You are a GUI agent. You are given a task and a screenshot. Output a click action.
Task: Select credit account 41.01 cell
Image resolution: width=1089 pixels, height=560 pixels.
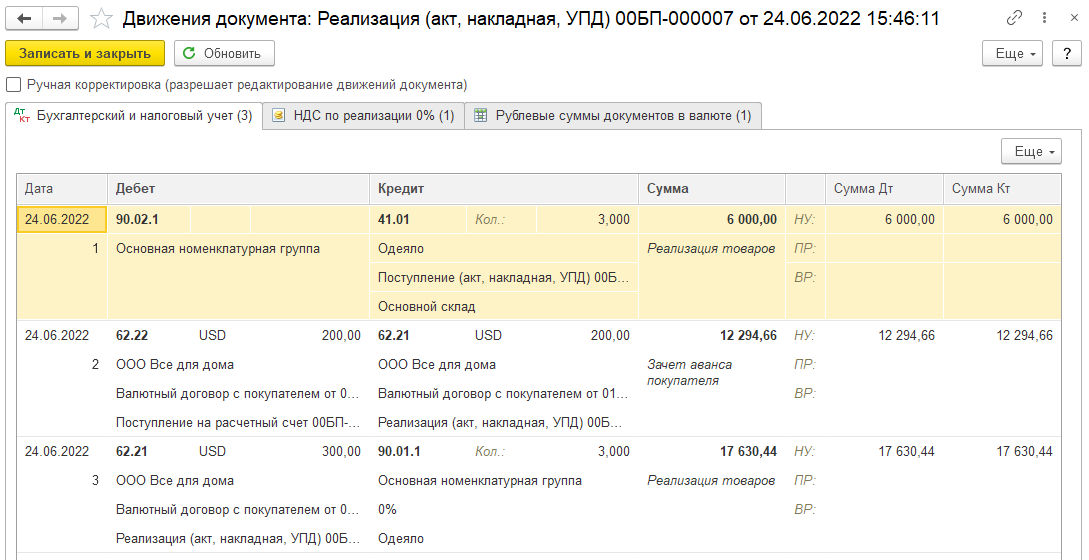[x=417, y=220]
